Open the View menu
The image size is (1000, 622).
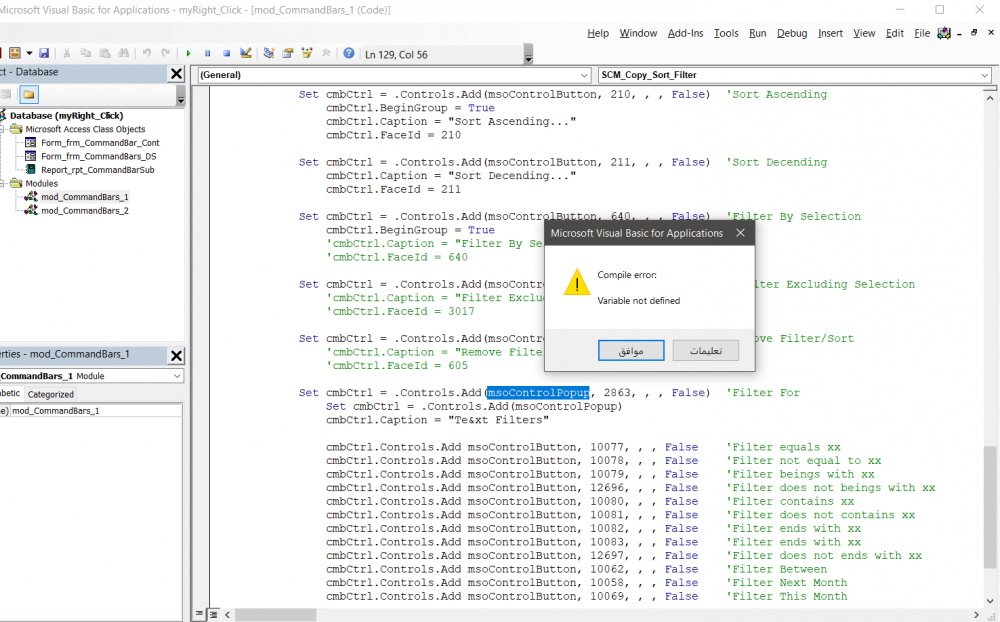click(864, 33)
